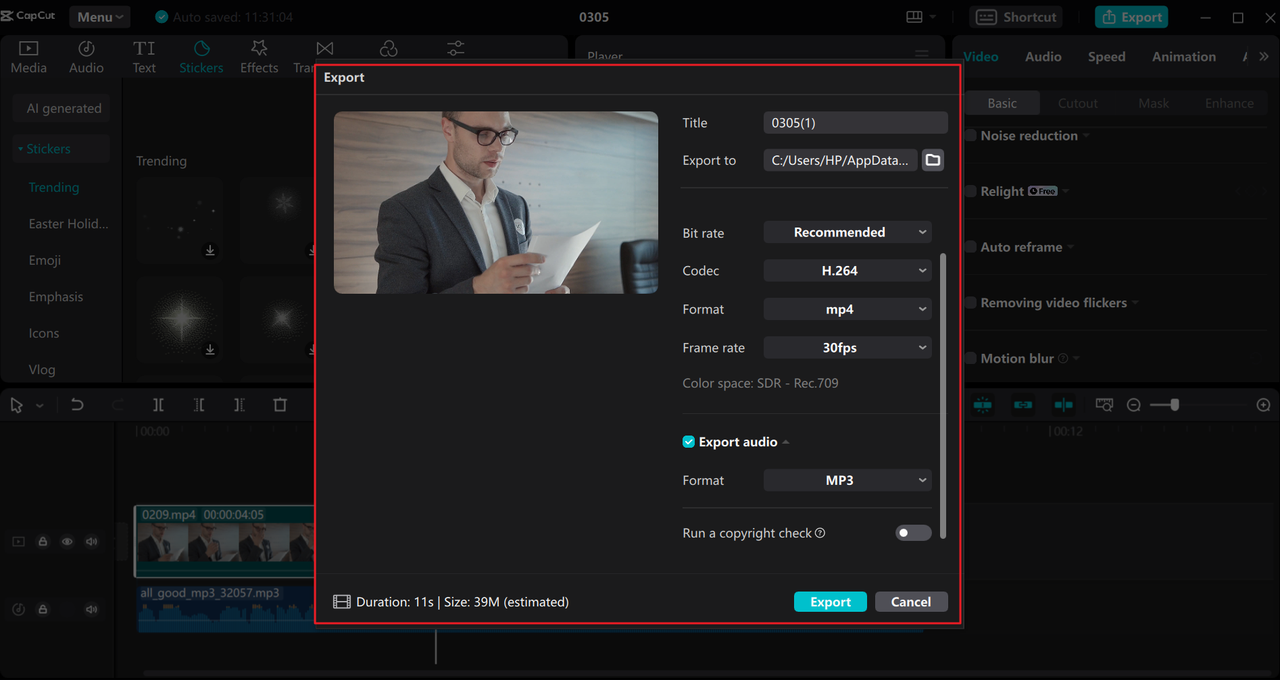Image resolution: width=1280 pixels, height=680 pixels.
Task: Select the Enhance sub-tab
Action: [x=1229, y=103]
